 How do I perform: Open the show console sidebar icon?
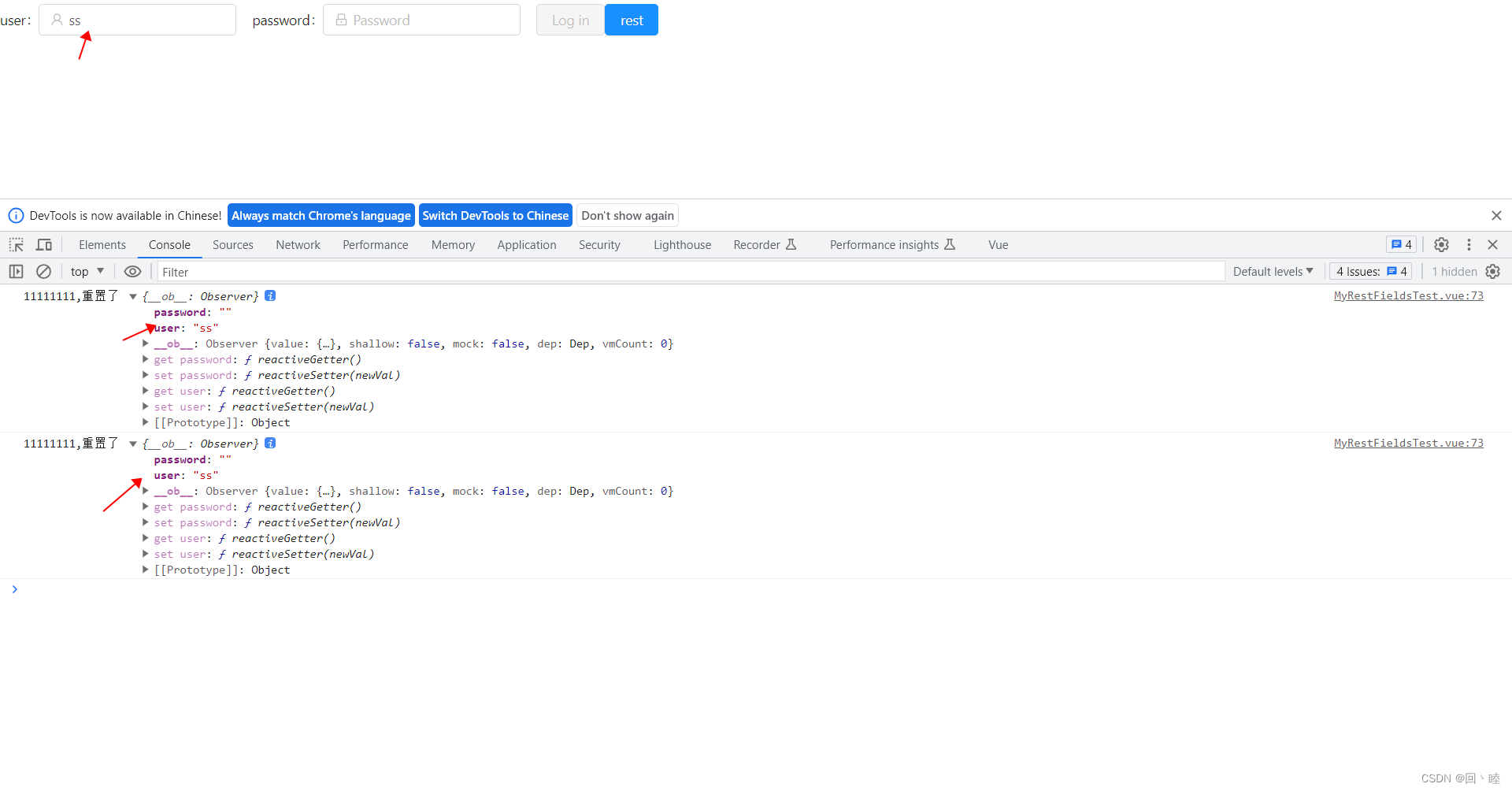(x=16, y=271)
